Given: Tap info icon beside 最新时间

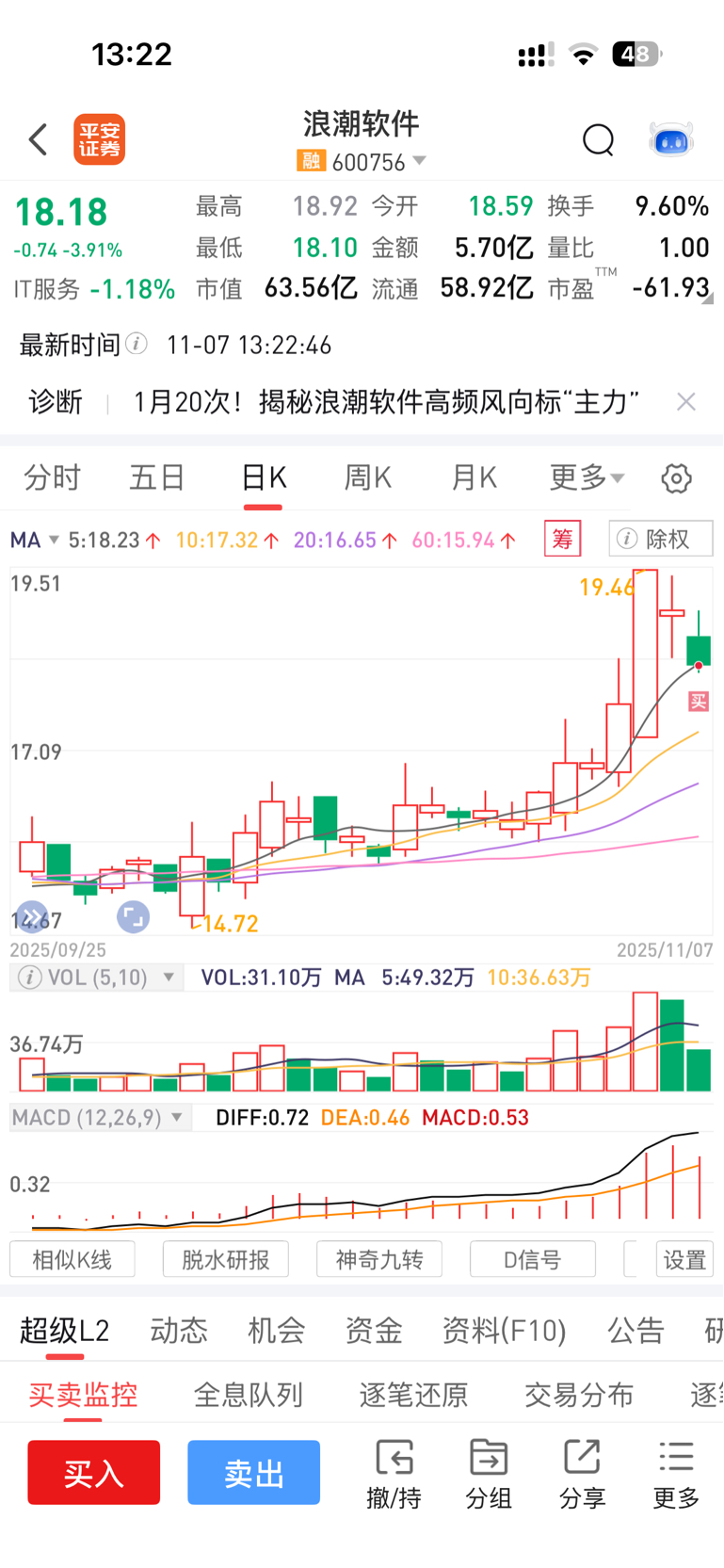Looking at the screenshot, I should tap(137, 344).
